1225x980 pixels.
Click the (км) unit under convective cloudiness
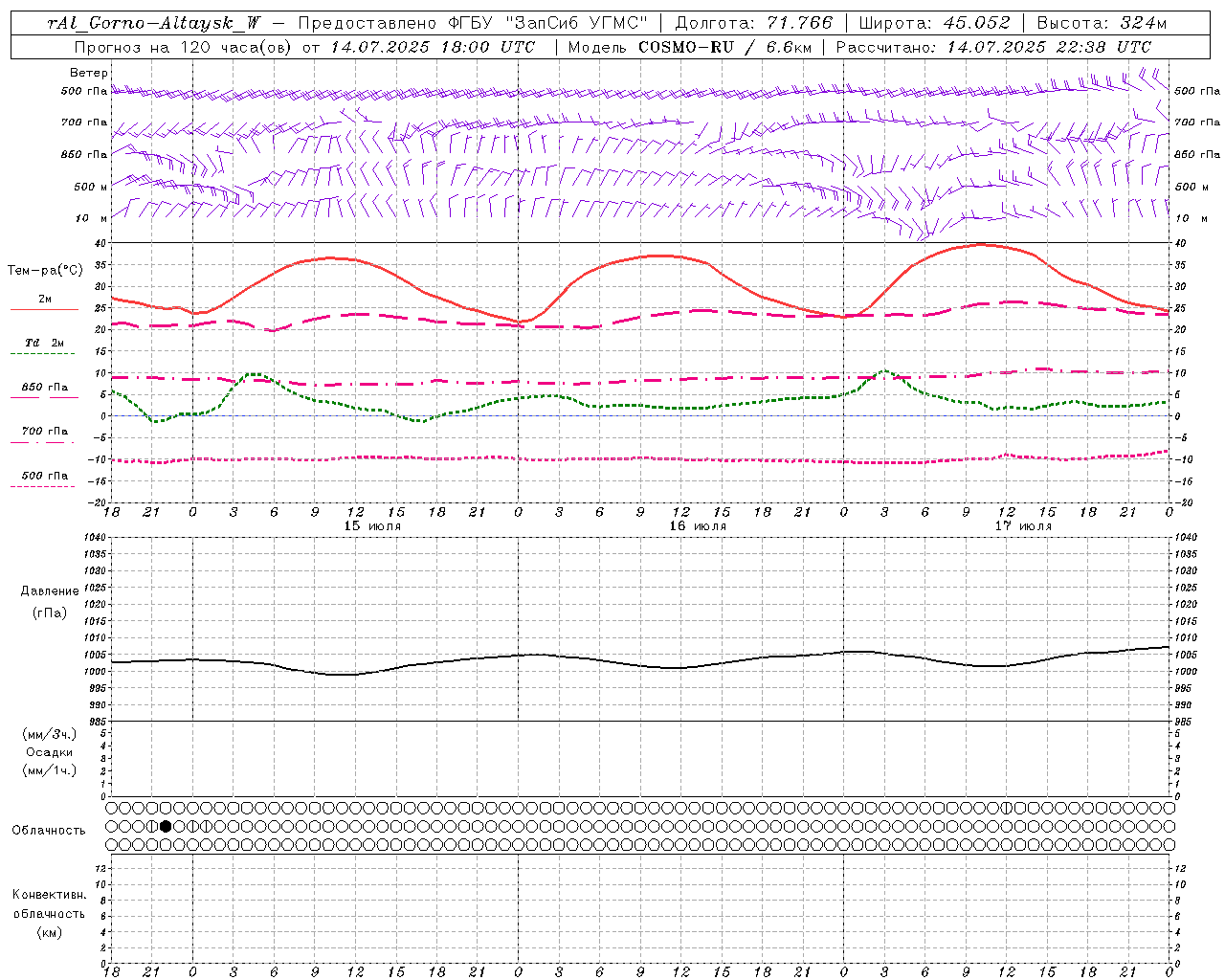pos(49,932)
